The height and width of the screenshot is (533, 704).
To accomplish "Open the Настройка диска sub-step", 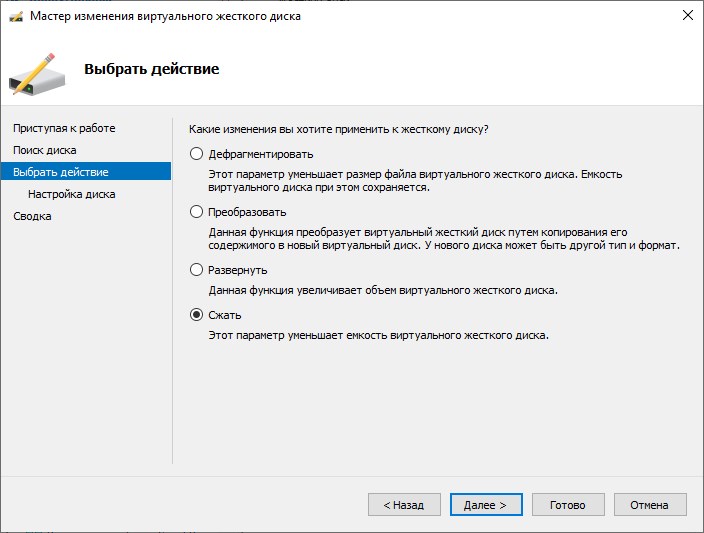I will [x=71, y=194].
